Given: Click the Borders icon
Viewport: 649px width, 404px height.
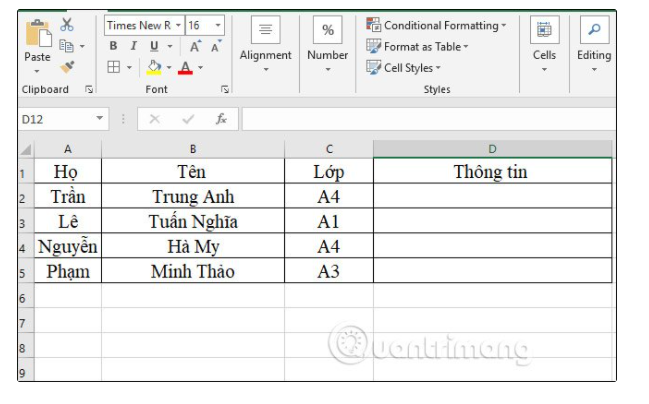Looking at the screenshot, I should [x=113, y=67].
